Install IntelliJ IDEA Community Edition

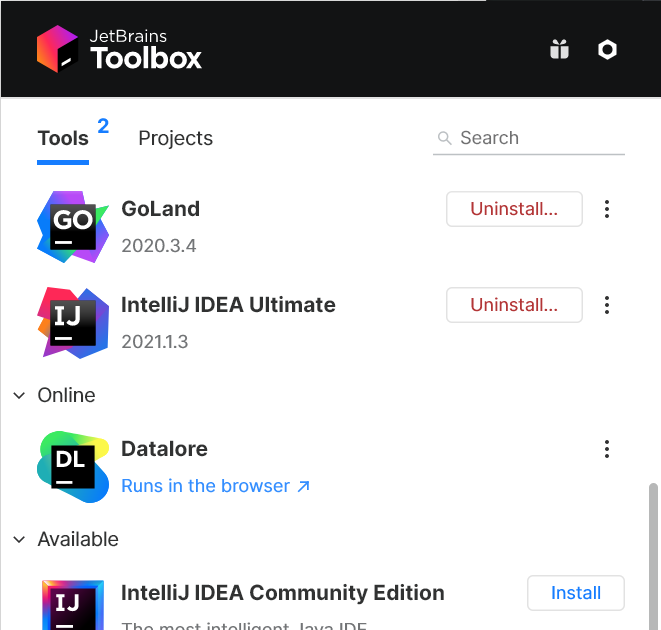click(576, 593)
